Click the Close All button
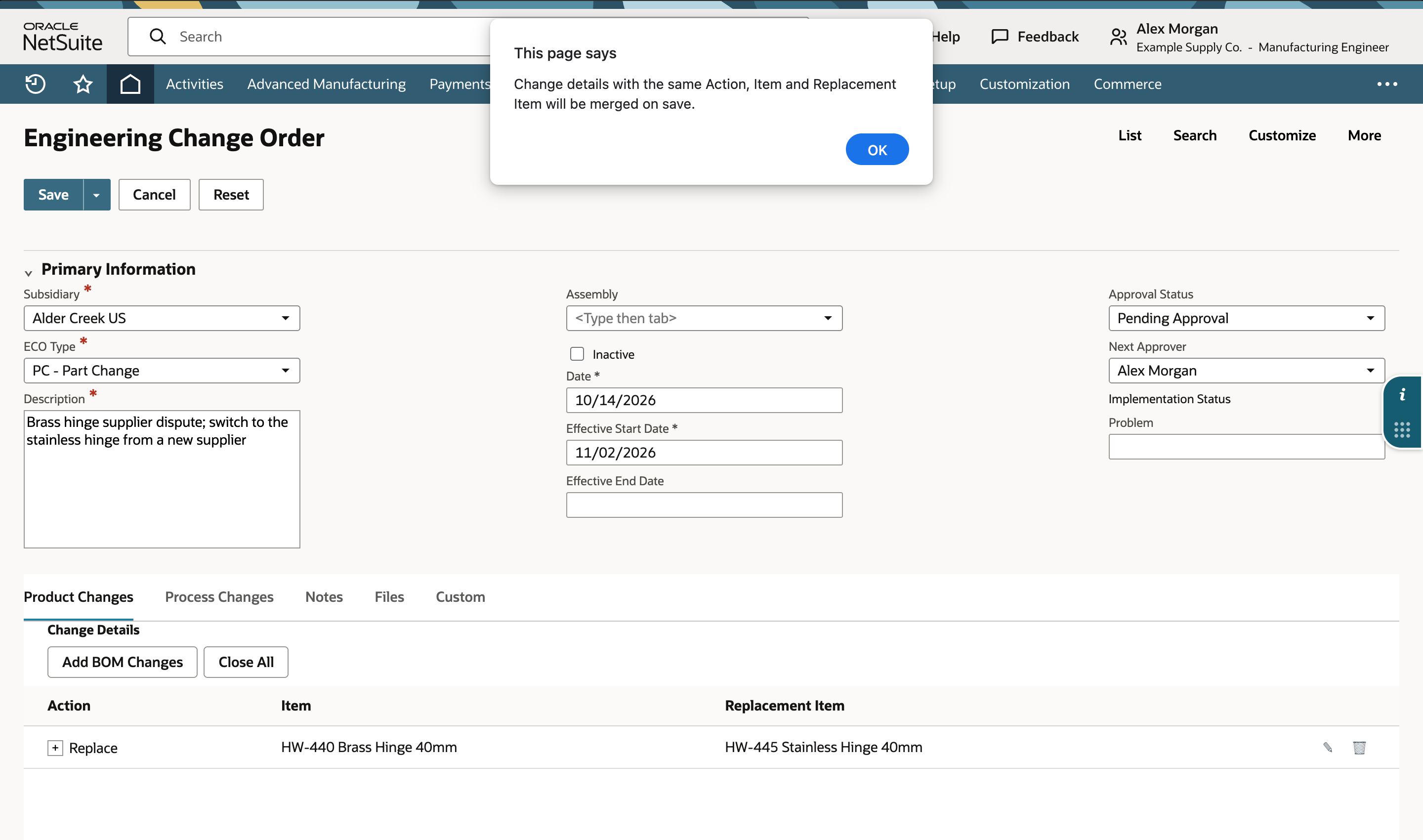Viewport: 1423px width, 840px height. click(246, 662)
